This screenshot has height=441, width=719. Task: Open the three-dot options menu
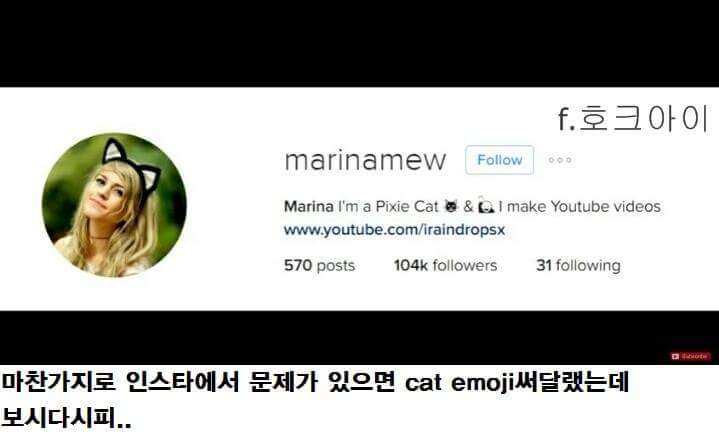point(560,160)
